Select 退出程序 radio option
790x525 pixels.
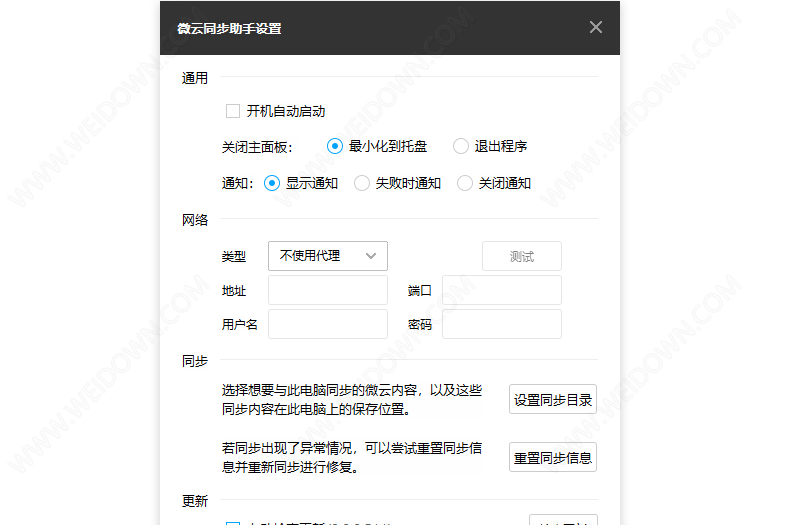(460, 146)
